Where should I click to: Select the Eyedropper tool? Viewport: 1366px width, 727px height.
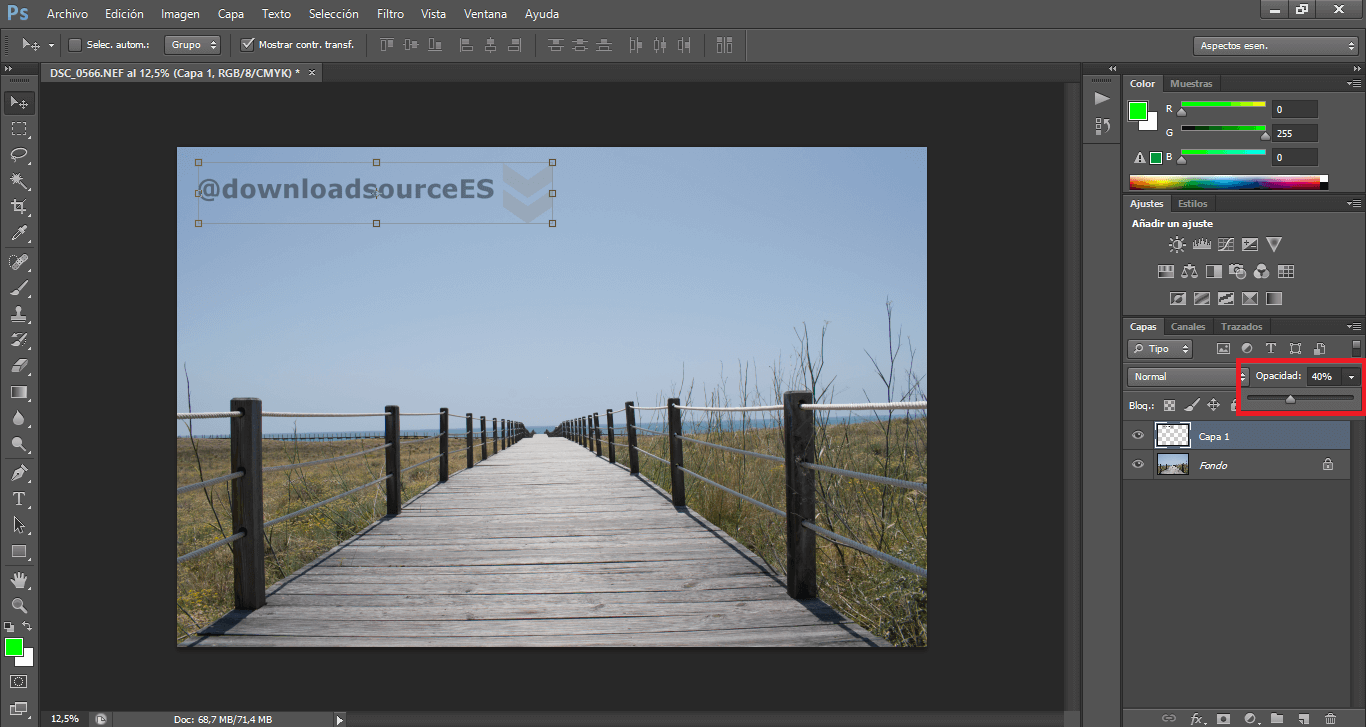(x=19, y=234)
